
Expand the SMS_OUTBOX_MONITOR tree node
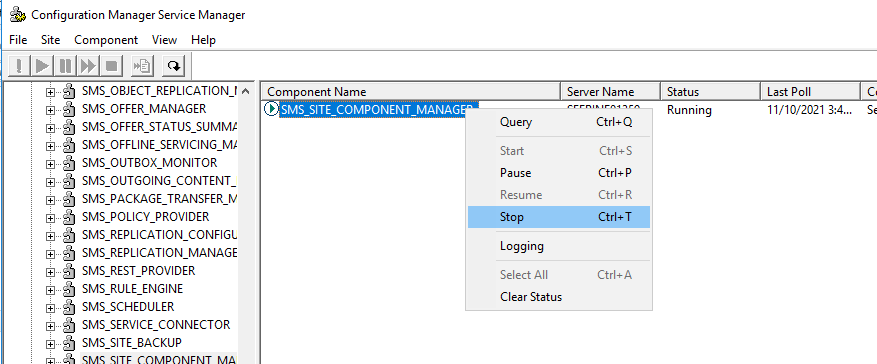coord(50,164)
